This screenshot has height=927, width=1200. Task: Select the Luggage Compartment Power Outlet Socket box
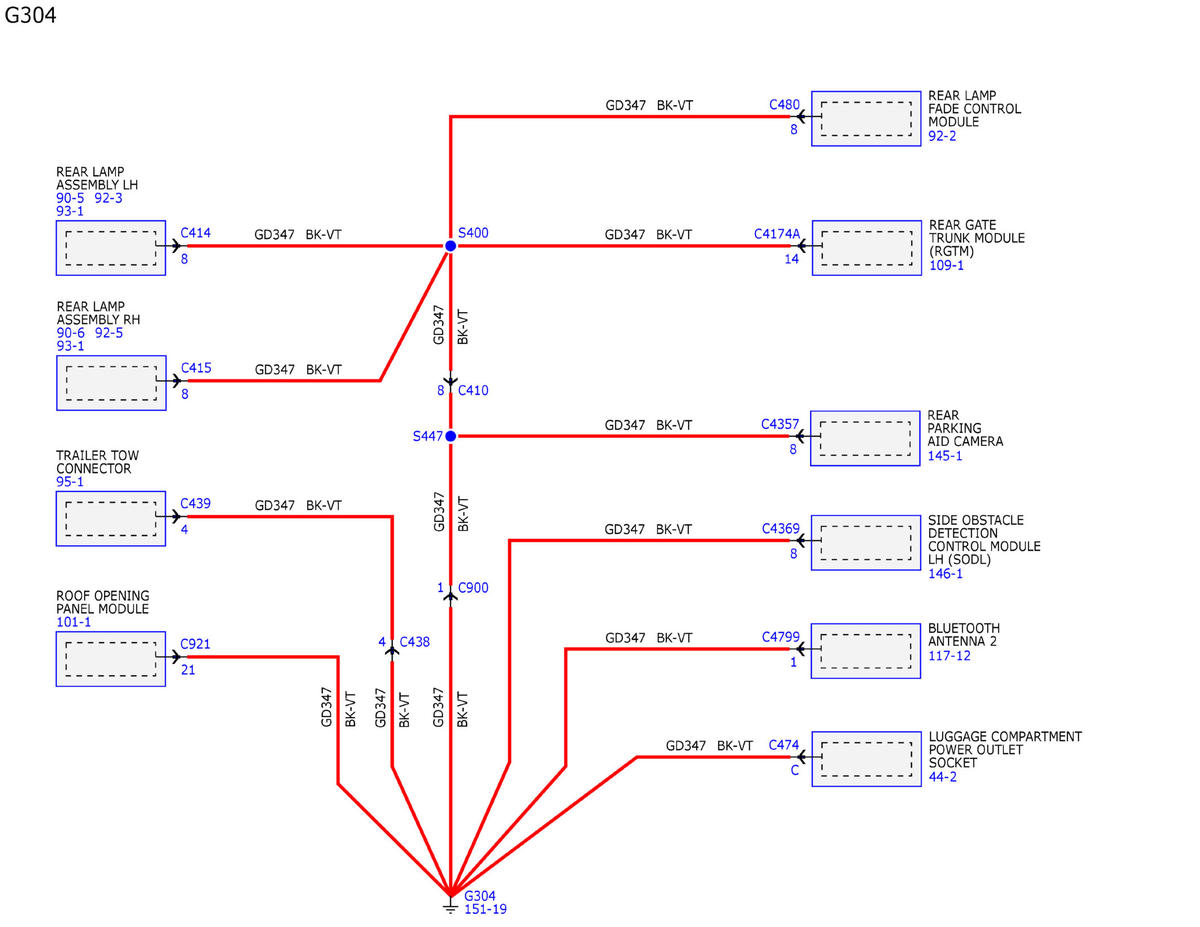[866, 760]
